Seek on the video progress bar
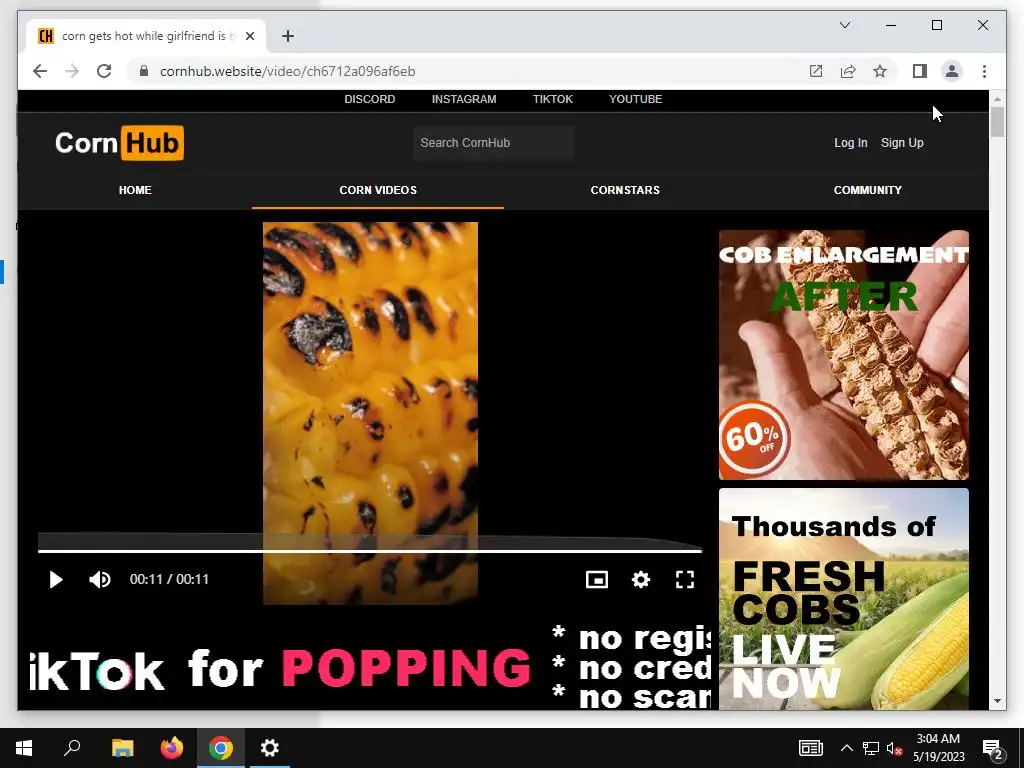The height and width of the screenshot is (768, 1024). [x=370, y=551]
